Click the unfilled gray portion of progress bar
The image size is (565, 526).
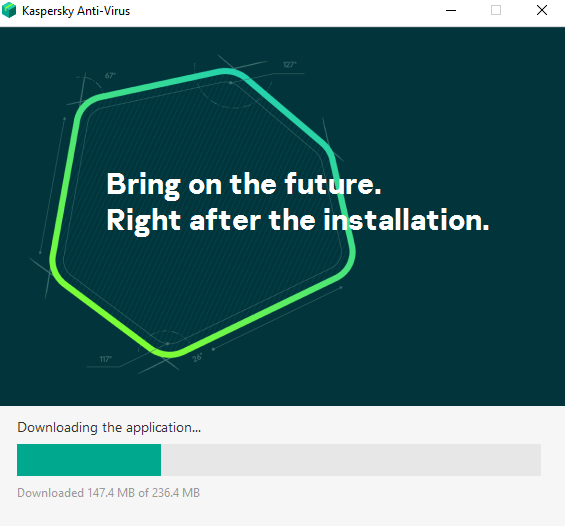click(351, 460)
